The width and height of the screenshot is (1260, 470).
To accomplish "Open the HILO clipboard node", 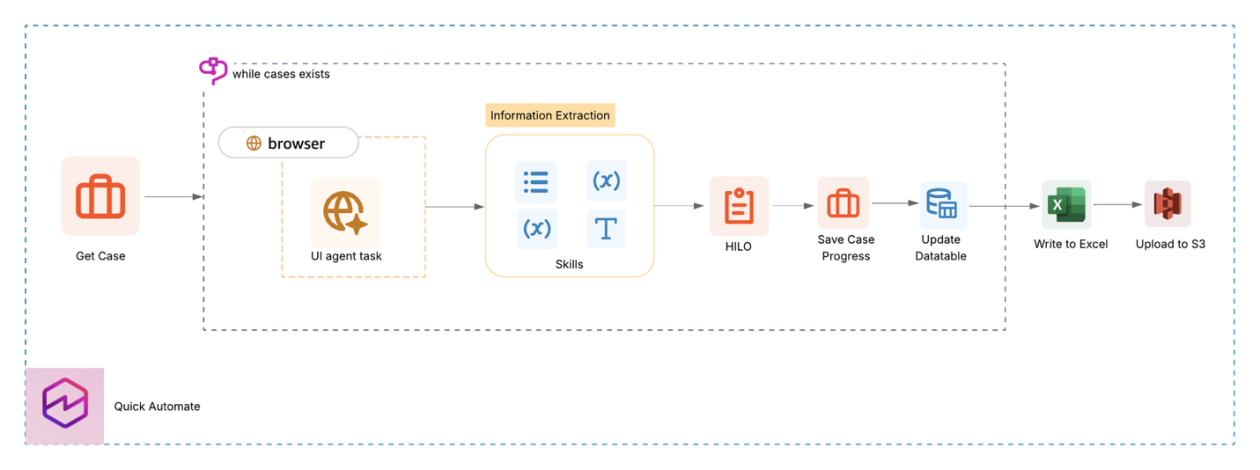I will (739, 206).
